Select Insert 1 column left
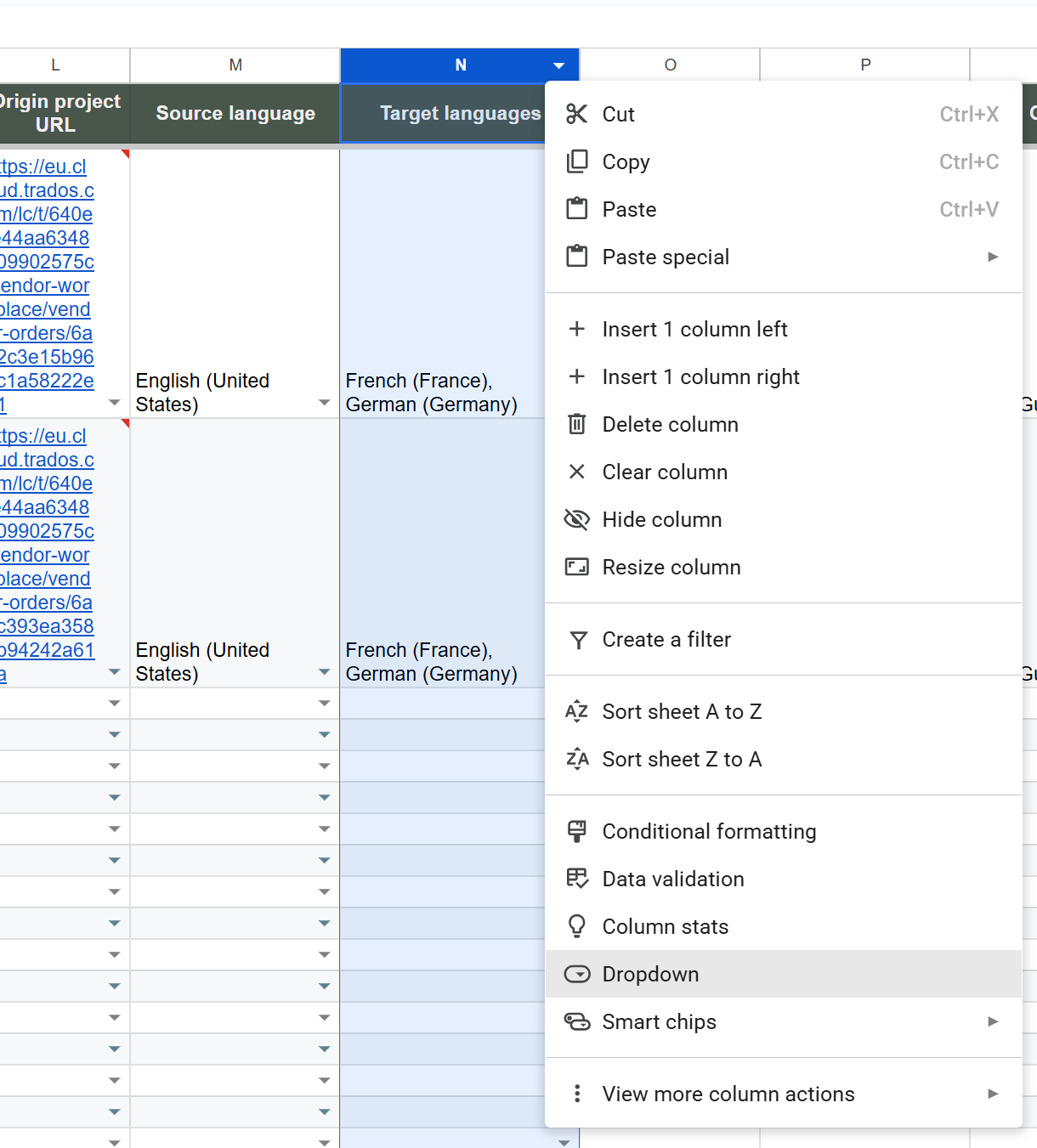 tap(783, 329)
